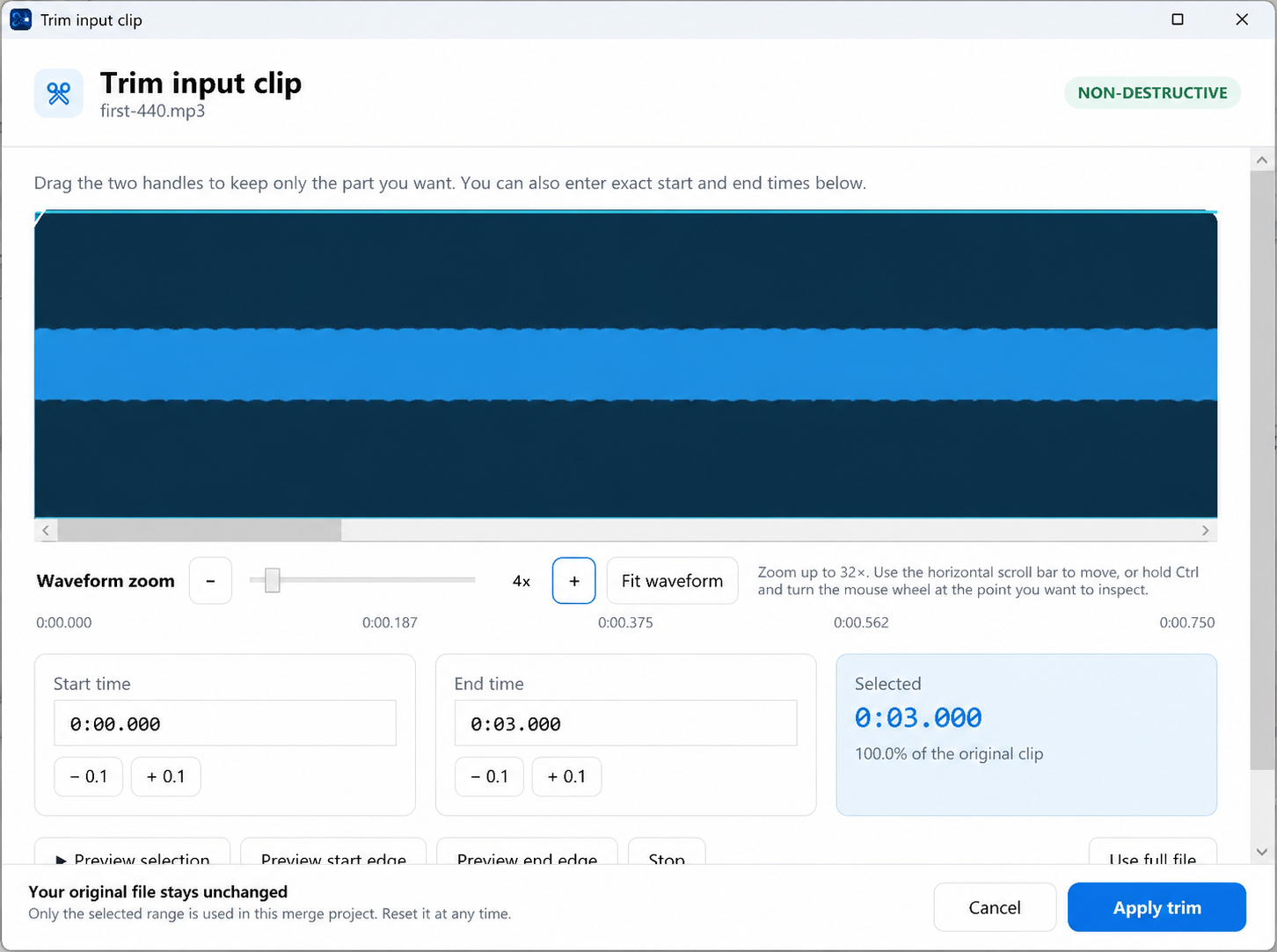Image resolution: width=1277 pixels, height=952 pixels.
Task: Click the 0:00.000 timeline label
Action: pyautogui.click(x=63, y=622)
